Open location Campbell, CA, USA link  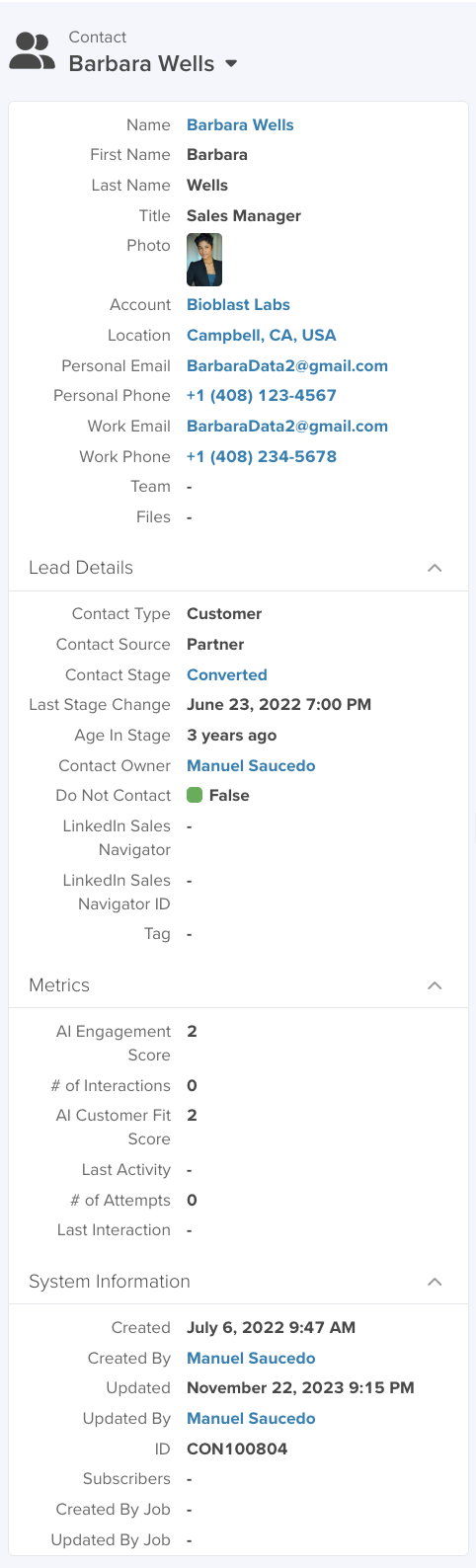262,336
